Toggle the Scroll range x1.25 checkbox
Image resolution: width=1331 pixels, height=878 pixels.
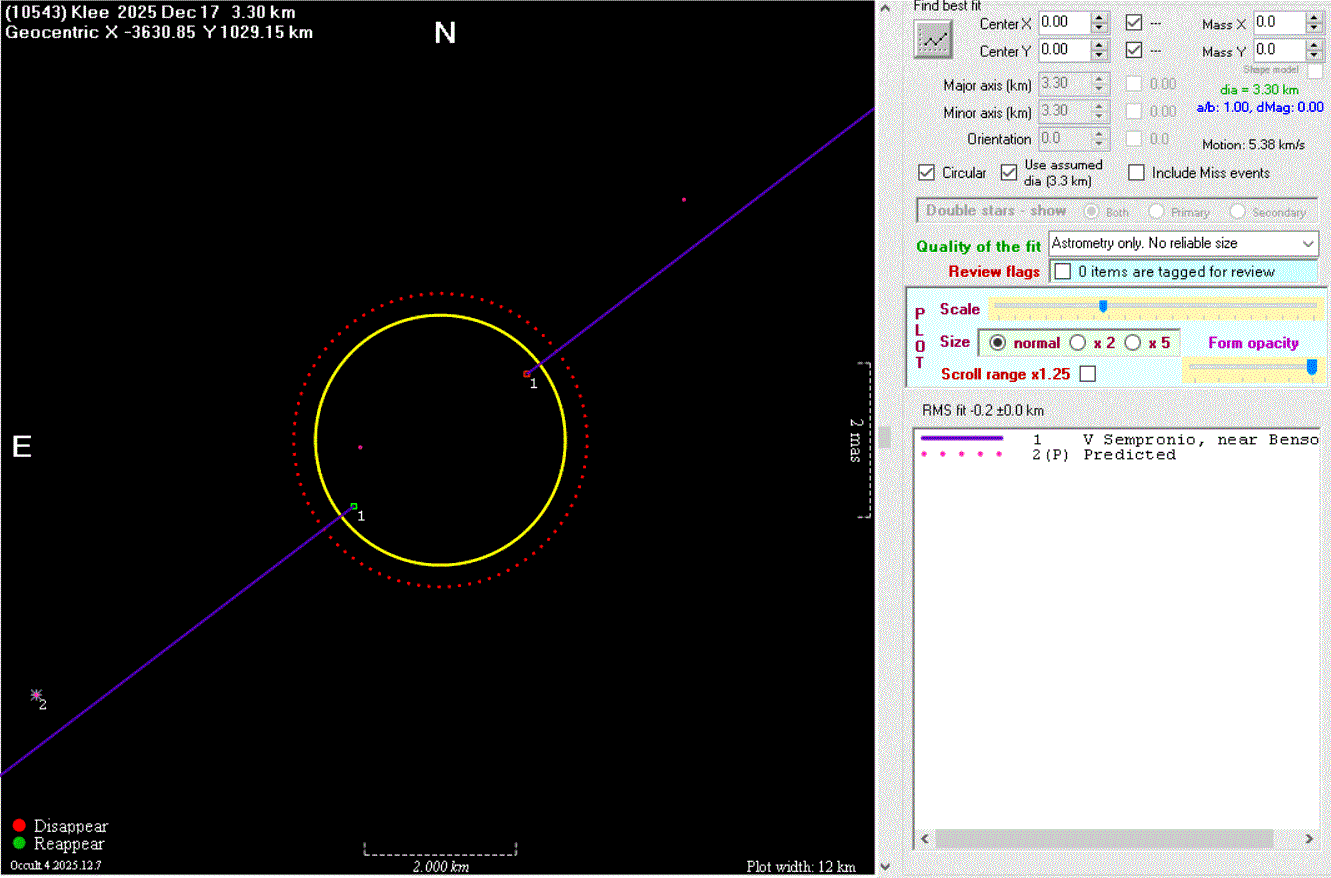[x=1088, y=374]
